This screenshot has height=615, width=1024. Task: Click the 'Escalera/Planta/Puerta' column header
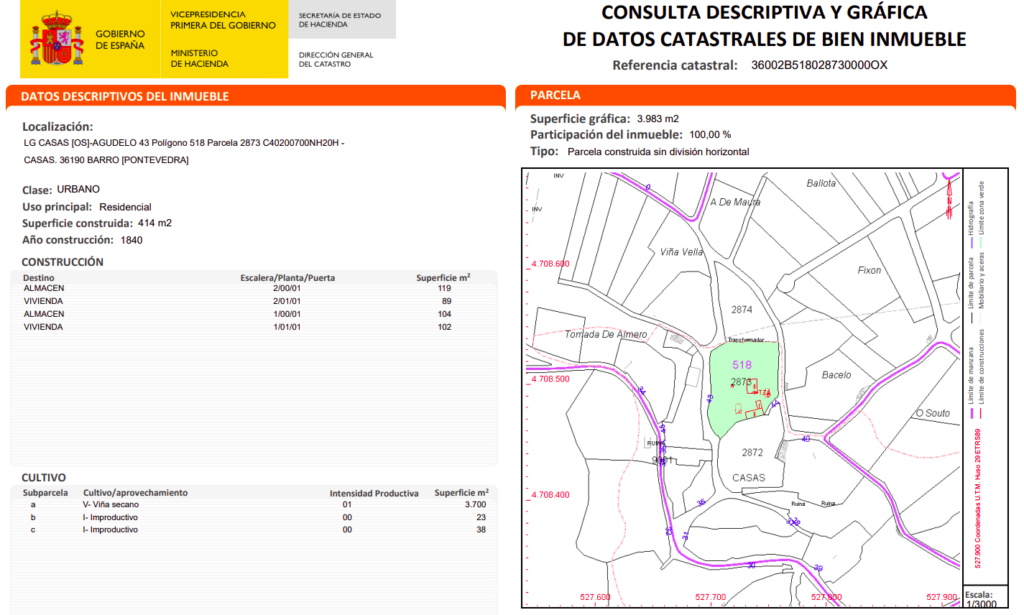tap(287, 277)
